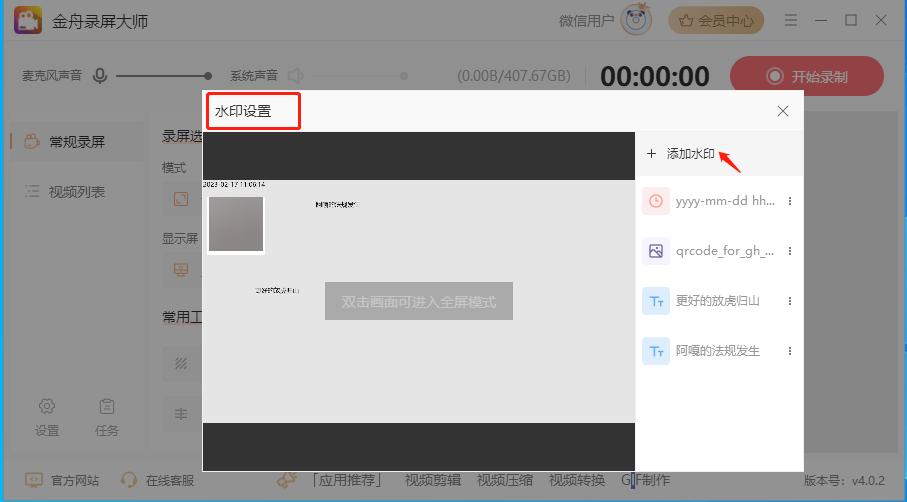This screenshot has width=907, height=502.
Task: Click the 版本号 v4.0.2 text
Action: pos(845,481)
